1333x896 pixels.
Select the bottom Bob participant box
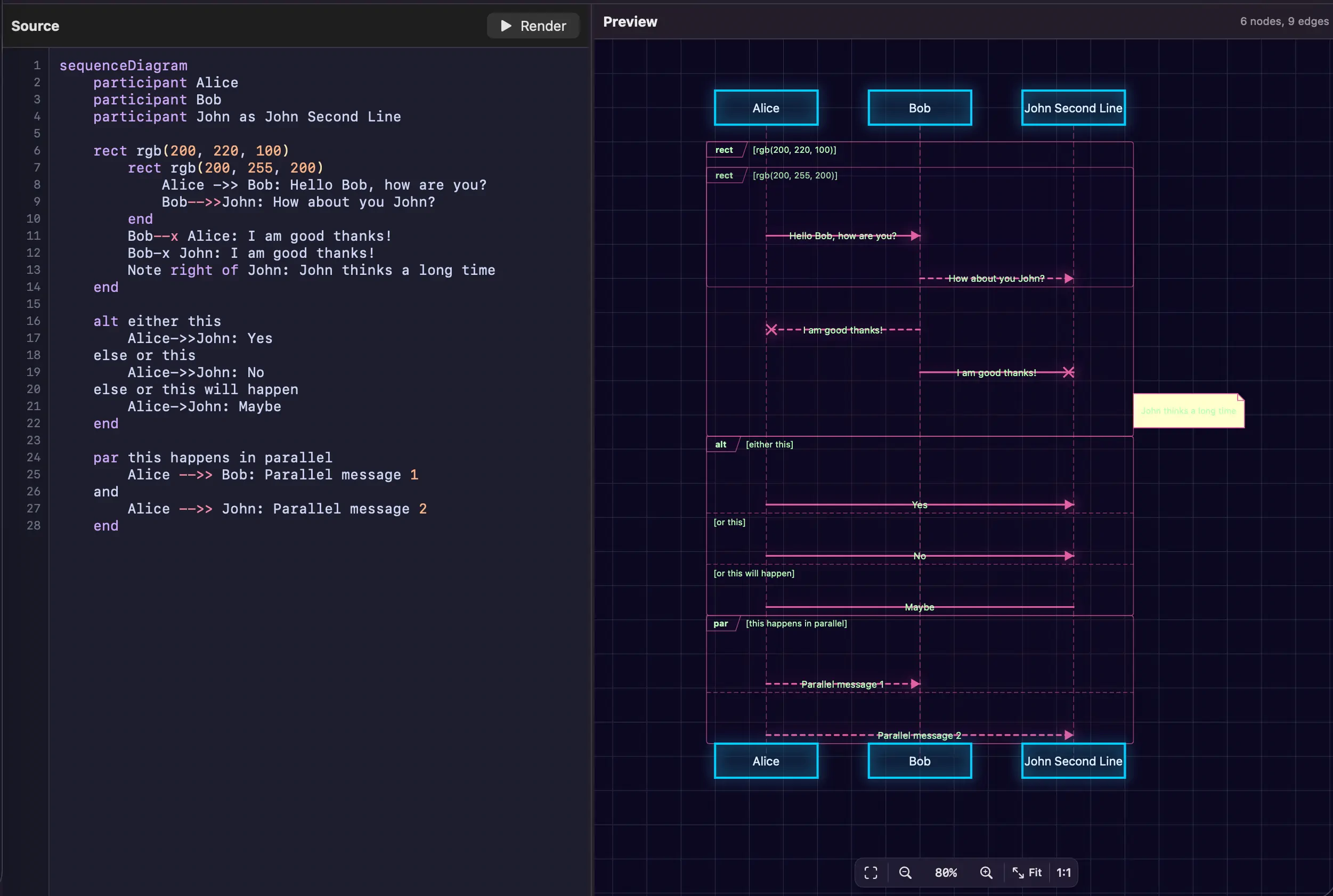[x=920, y=761]
